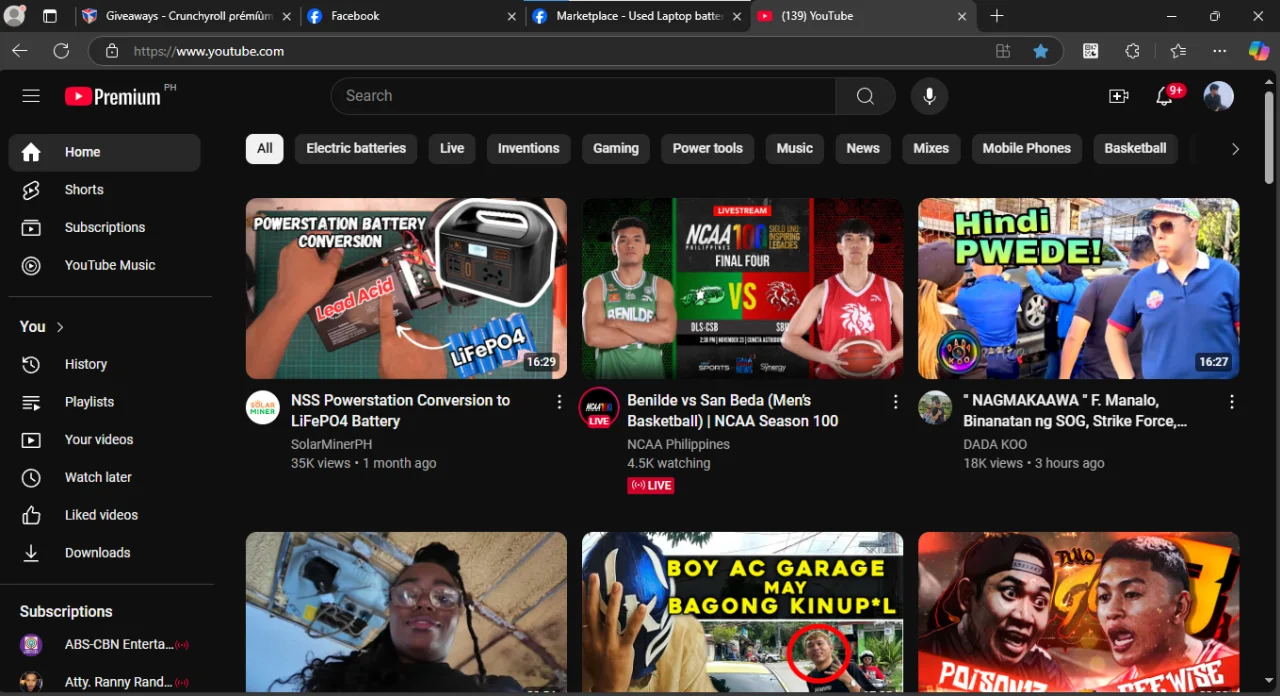This screenshot has width=1280, height=696.
Task: Open the SolarMinerPH channel avatar
Action: click(263, 408)
